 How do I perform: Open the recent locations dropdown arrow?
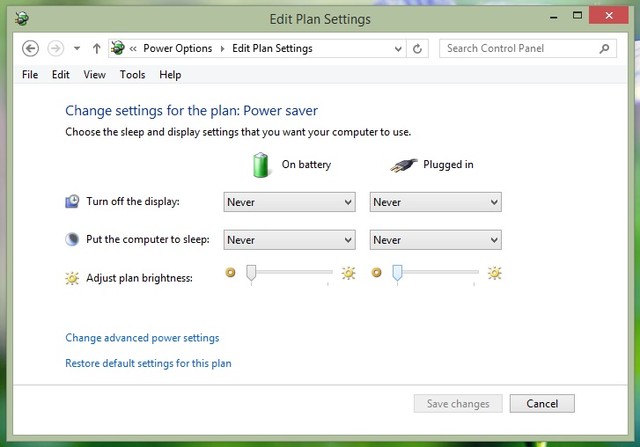point(77,49)
